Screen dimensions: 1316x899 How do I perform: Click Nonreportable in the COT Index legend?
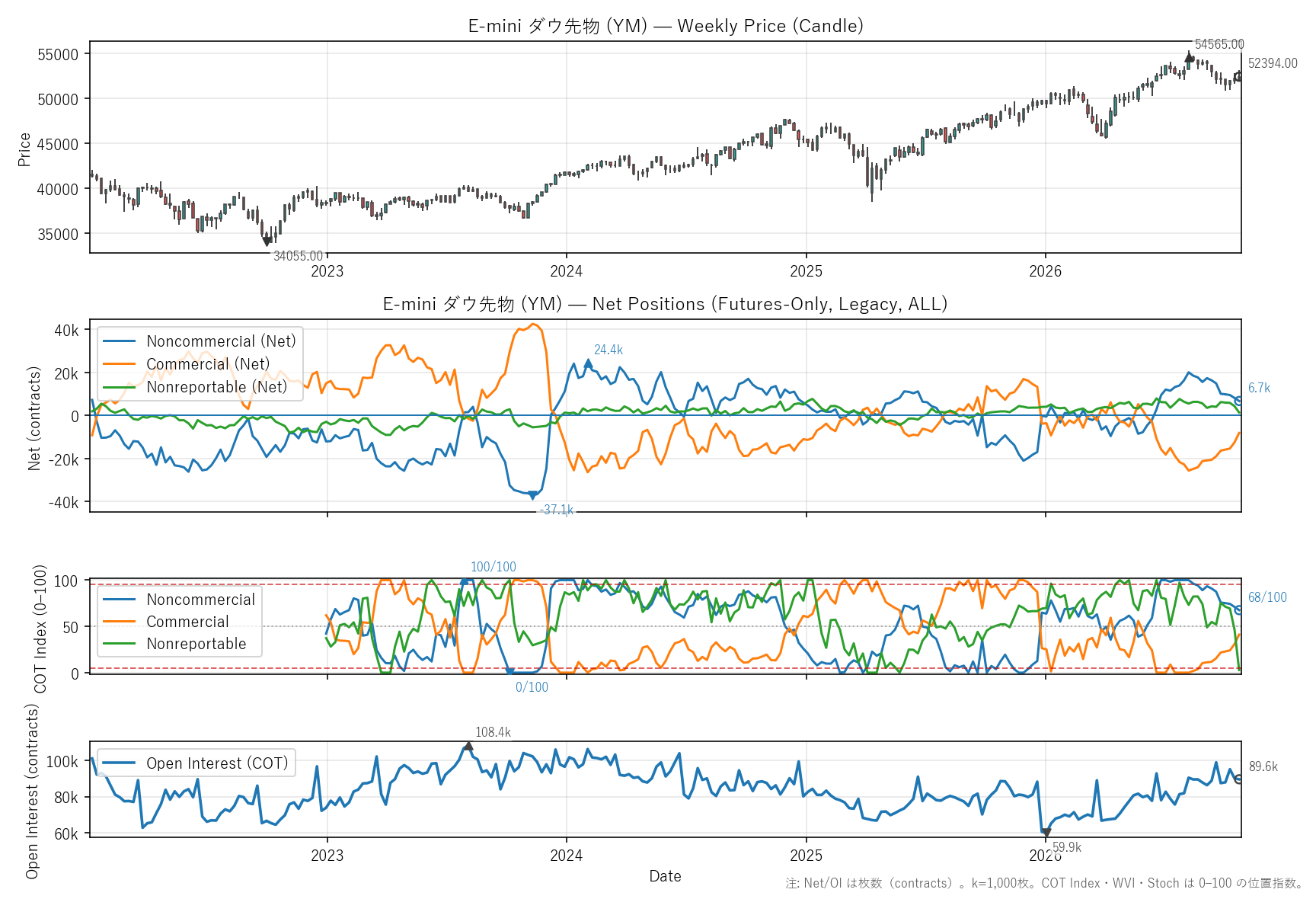[196, 644]
